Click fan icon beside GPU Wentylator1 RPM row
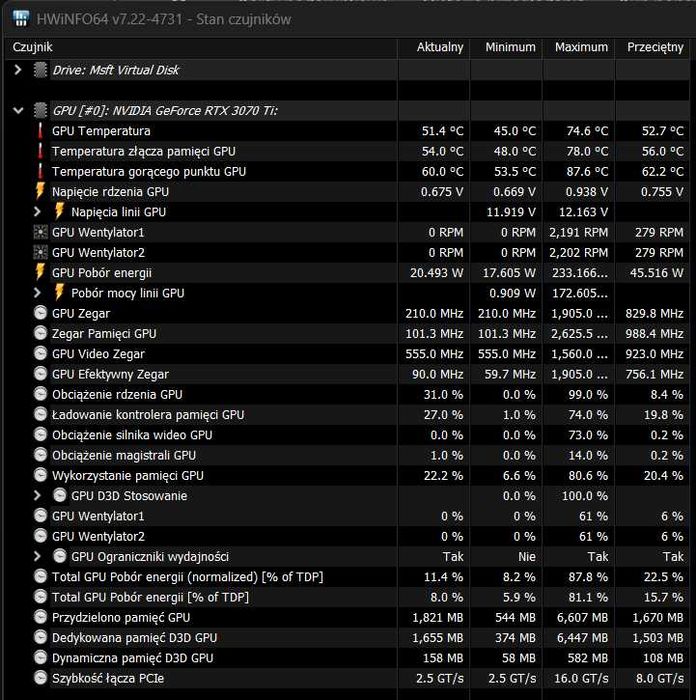This screenshot has height=700, width=696. coord(40,232)
